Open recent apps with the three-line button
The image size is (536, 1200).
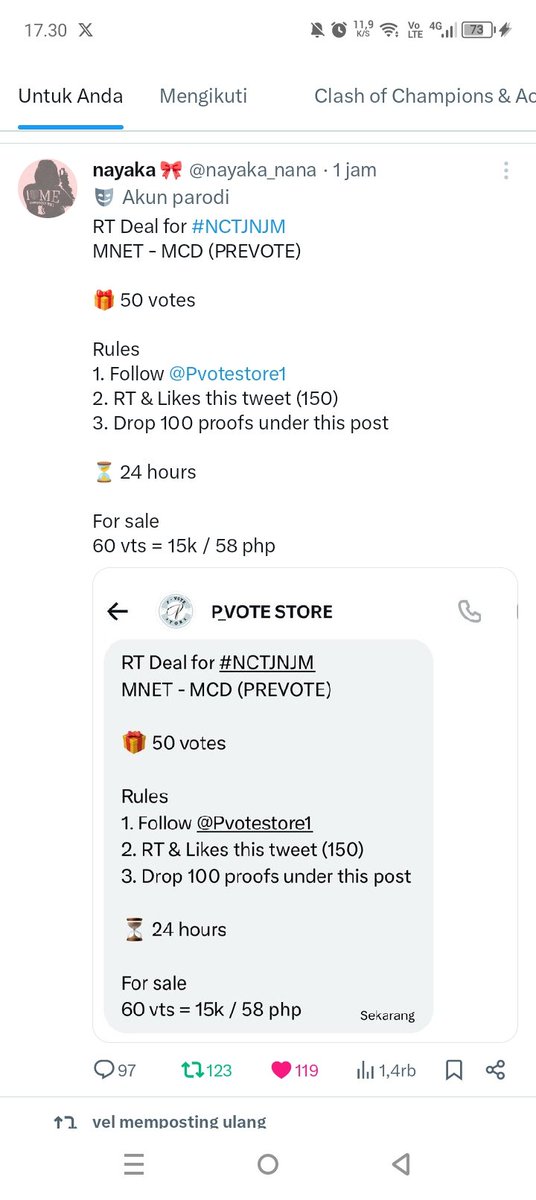(x=134, y=1164)
